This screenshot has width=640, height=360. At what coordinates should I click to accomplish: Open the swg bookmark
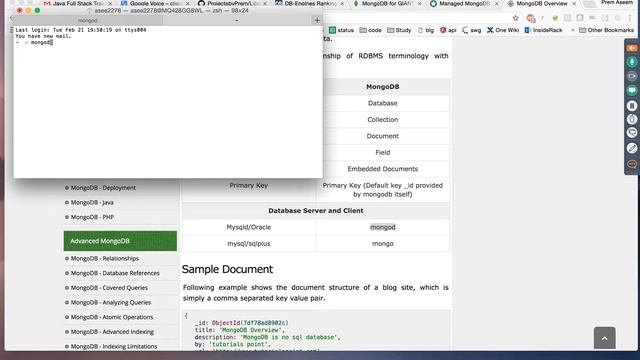pyautogui.click(x=471, y=30)
